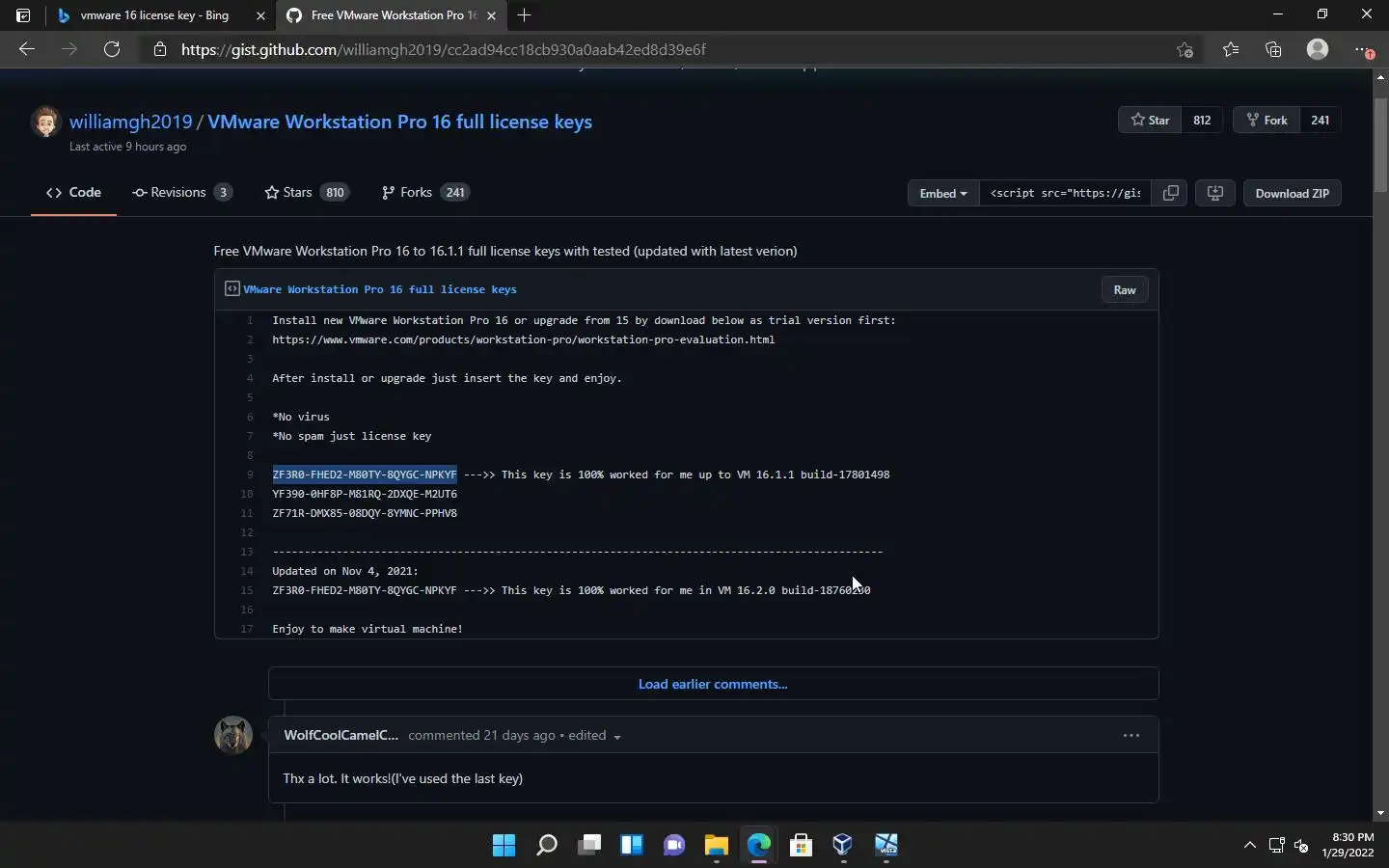The width and height of the screenshot is (1389, 868).
Task: Close the Free VMware Workstation tab
Action: pos(491,15)
